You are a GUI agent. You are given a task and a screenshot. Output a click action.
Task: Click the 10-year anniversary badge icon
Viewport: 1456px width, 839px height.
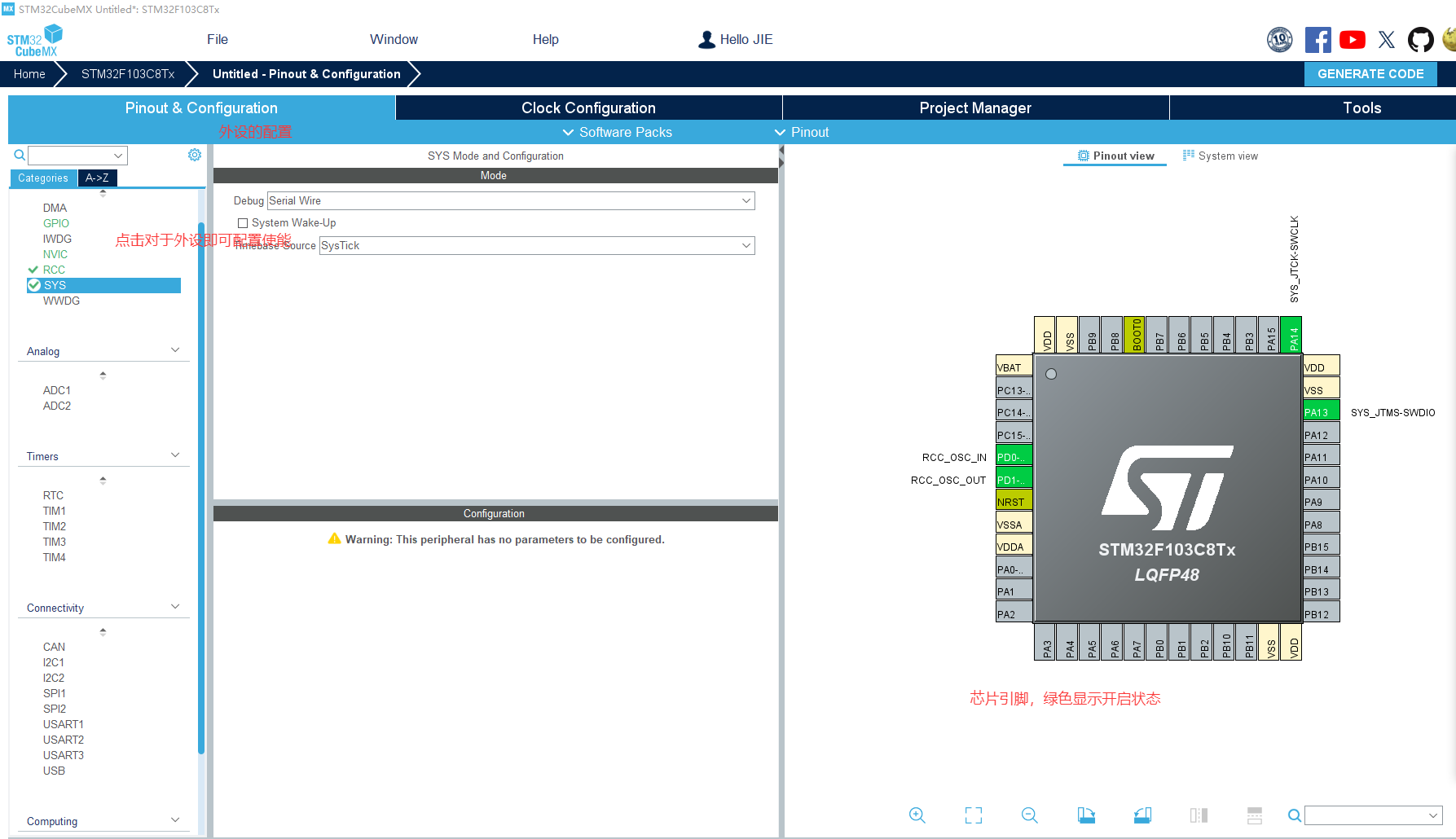[x=1280, y=40]
